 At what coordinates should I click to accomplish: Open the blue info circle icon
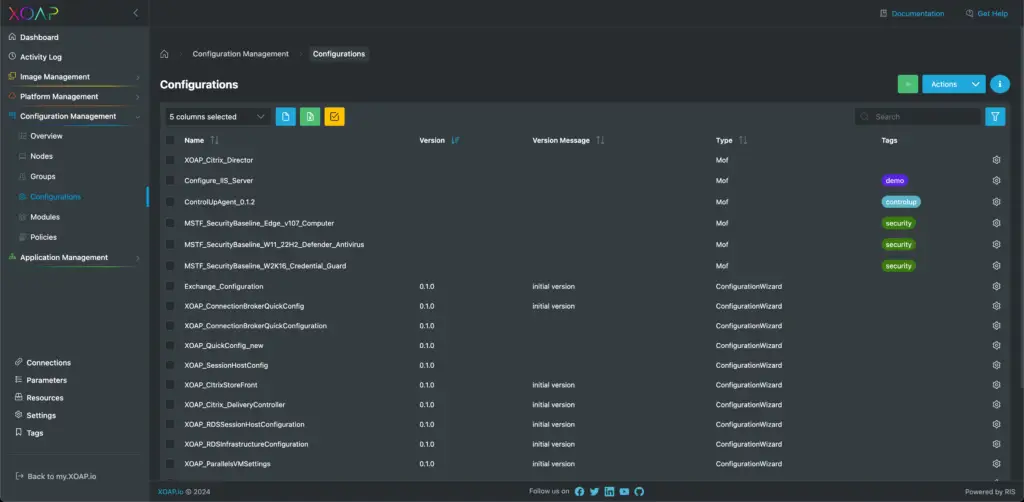[x=1000, y=84]
